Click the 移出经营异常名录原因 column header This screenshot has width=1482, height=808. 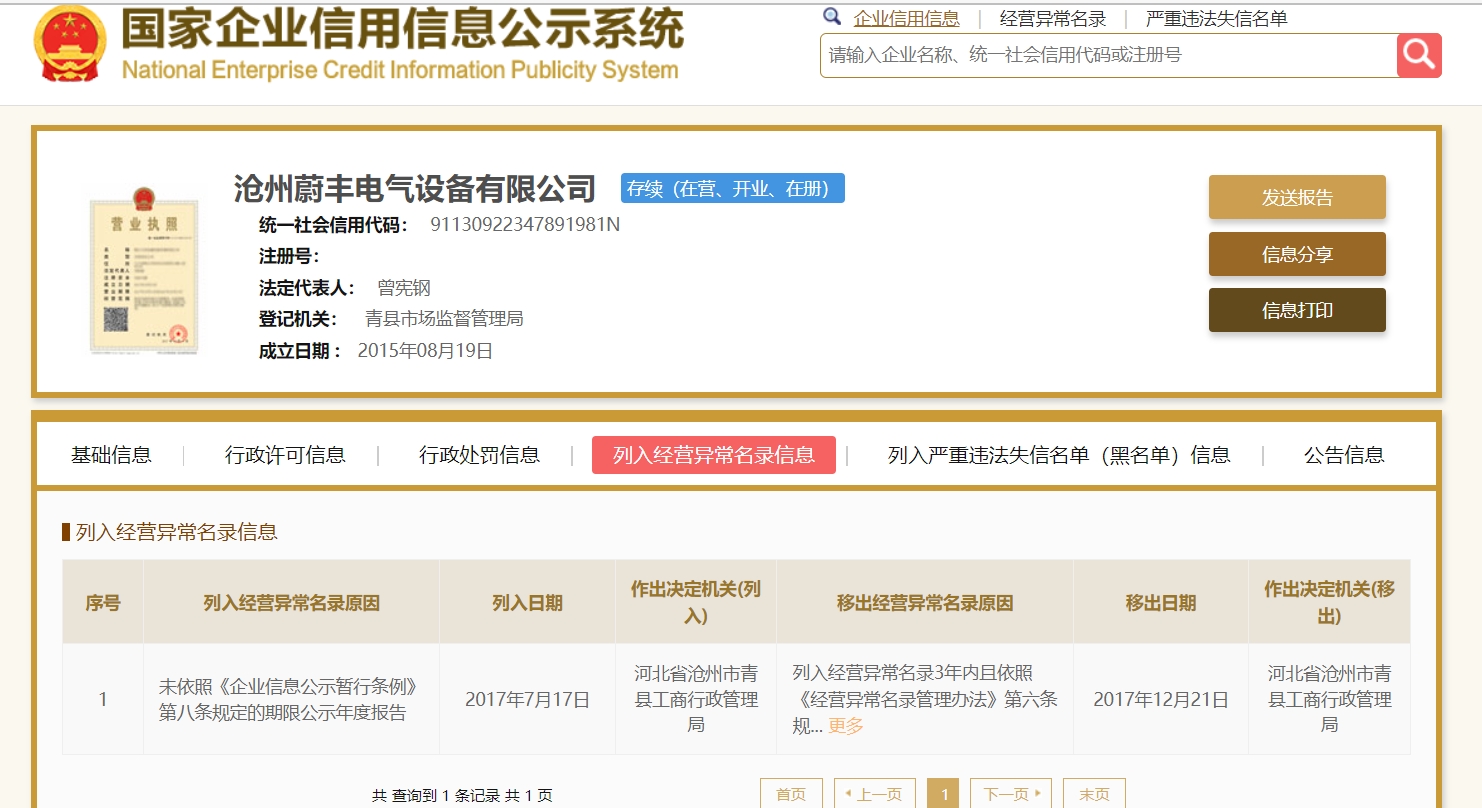coord(925,603)
